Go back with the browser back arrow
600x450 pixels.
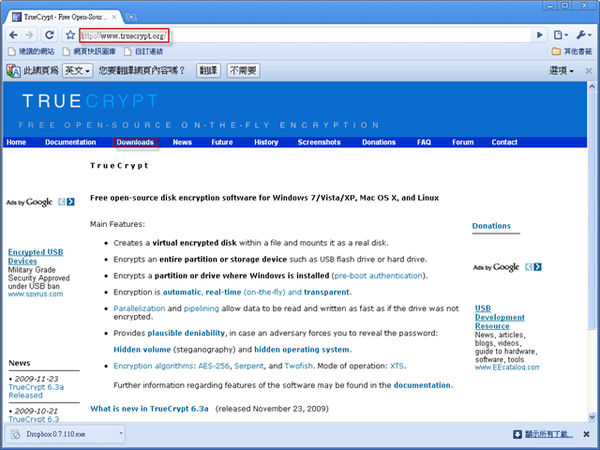coord(13,35)
